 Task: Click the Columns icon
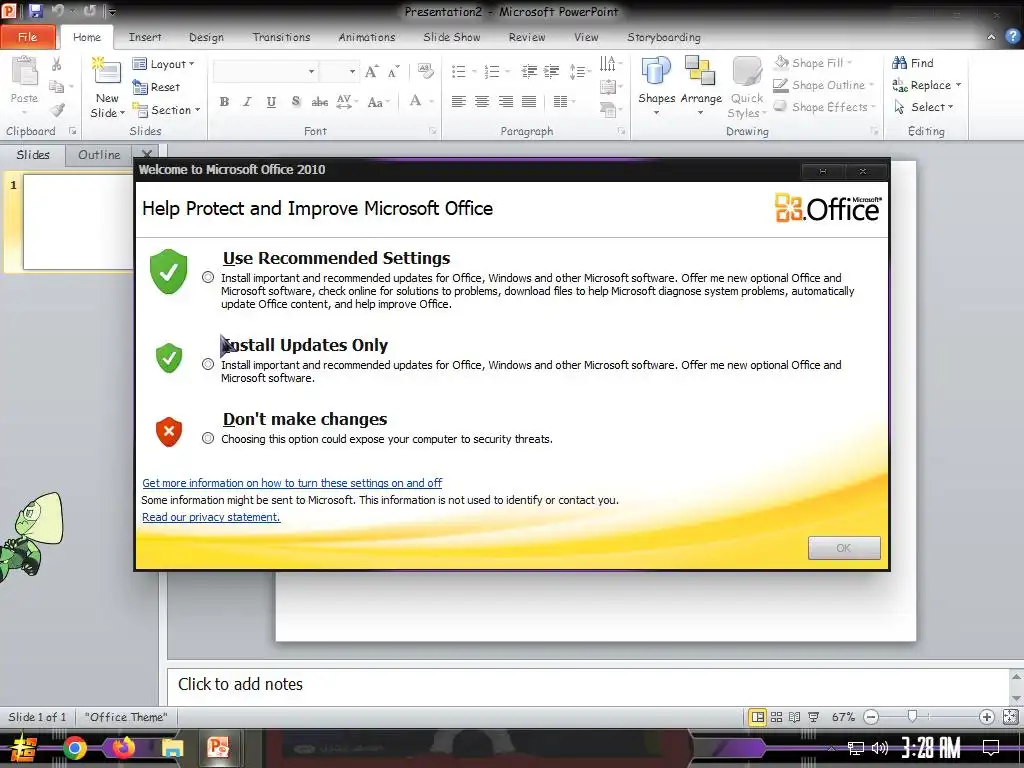[560, 102]
